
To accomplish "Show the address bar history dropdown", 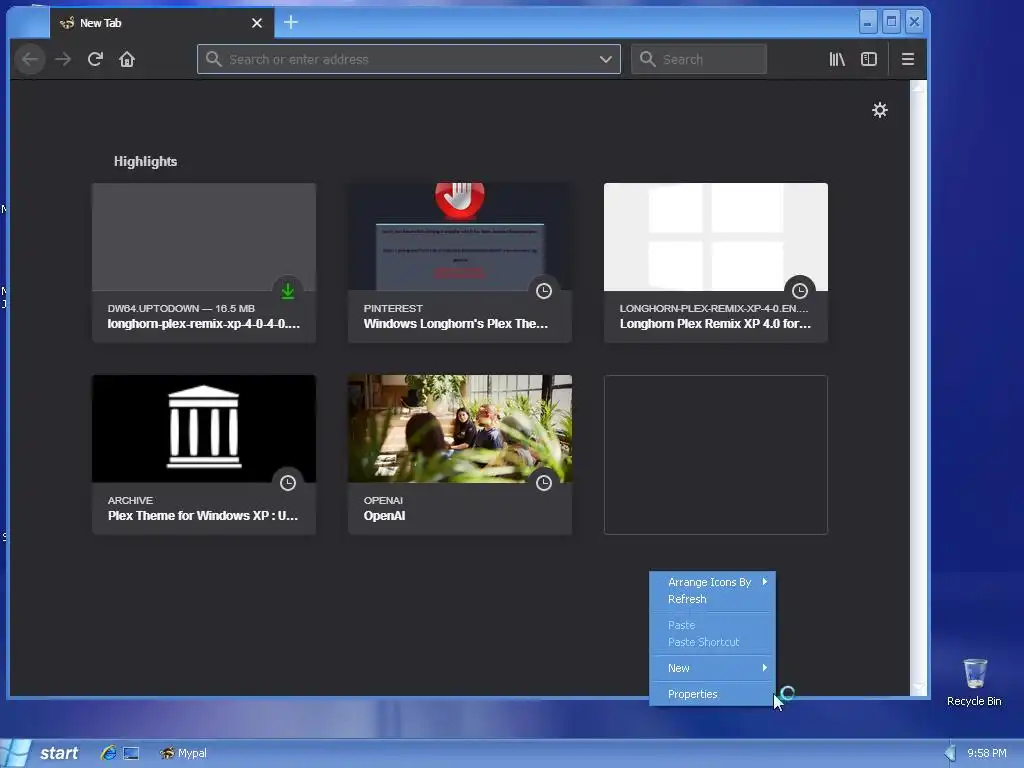I will tap(605, 59).
